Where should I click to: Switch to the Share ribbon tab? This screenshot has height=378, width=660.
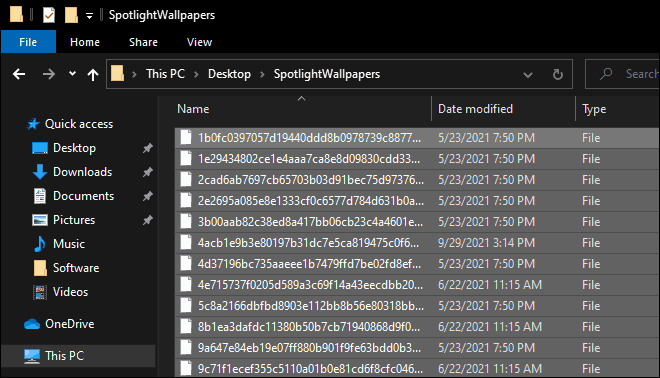[143, 42]
